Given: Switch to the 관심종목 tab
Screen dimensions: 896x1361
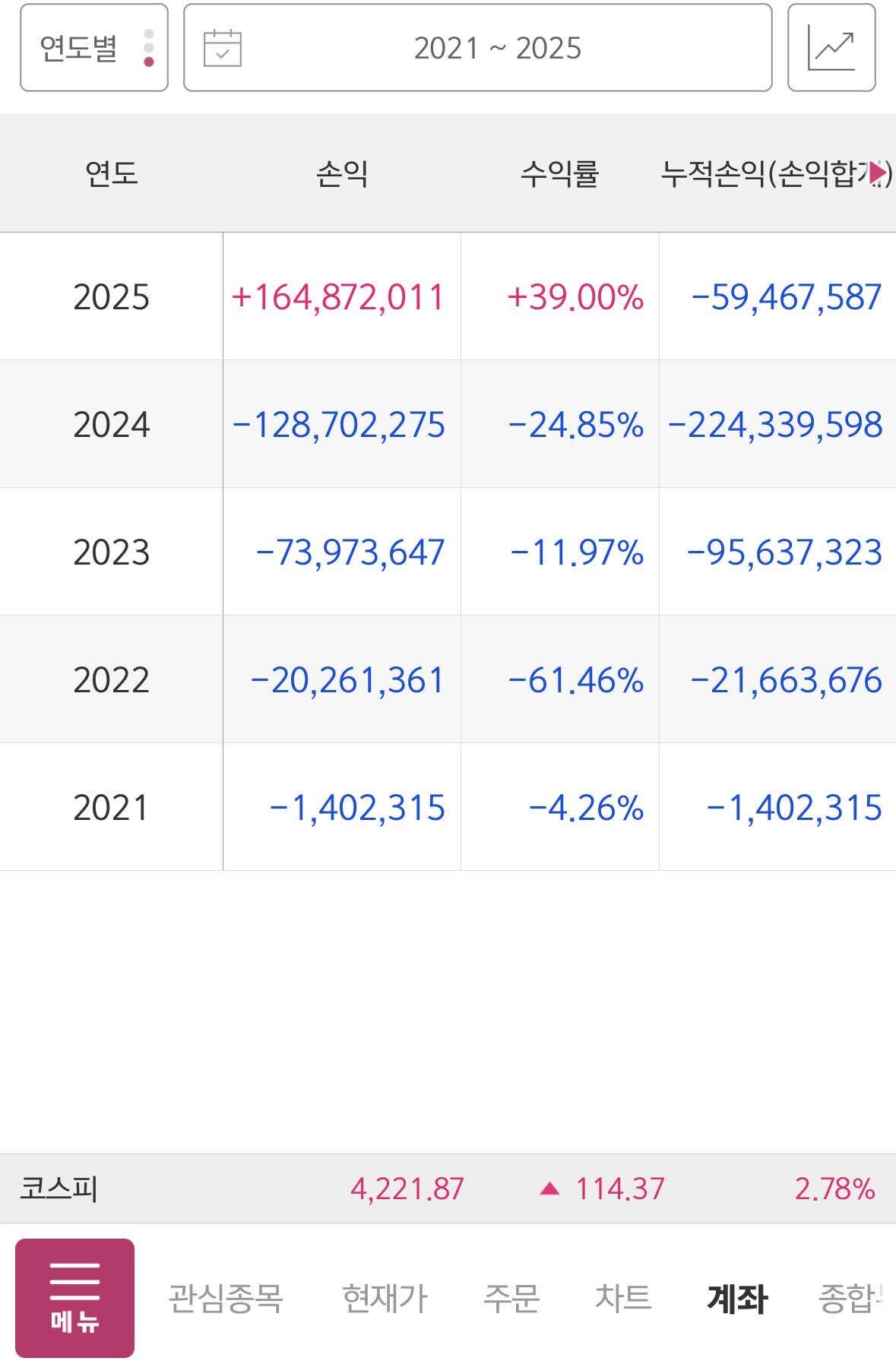Looking at the screenshot, I should tap(225, 1298).
